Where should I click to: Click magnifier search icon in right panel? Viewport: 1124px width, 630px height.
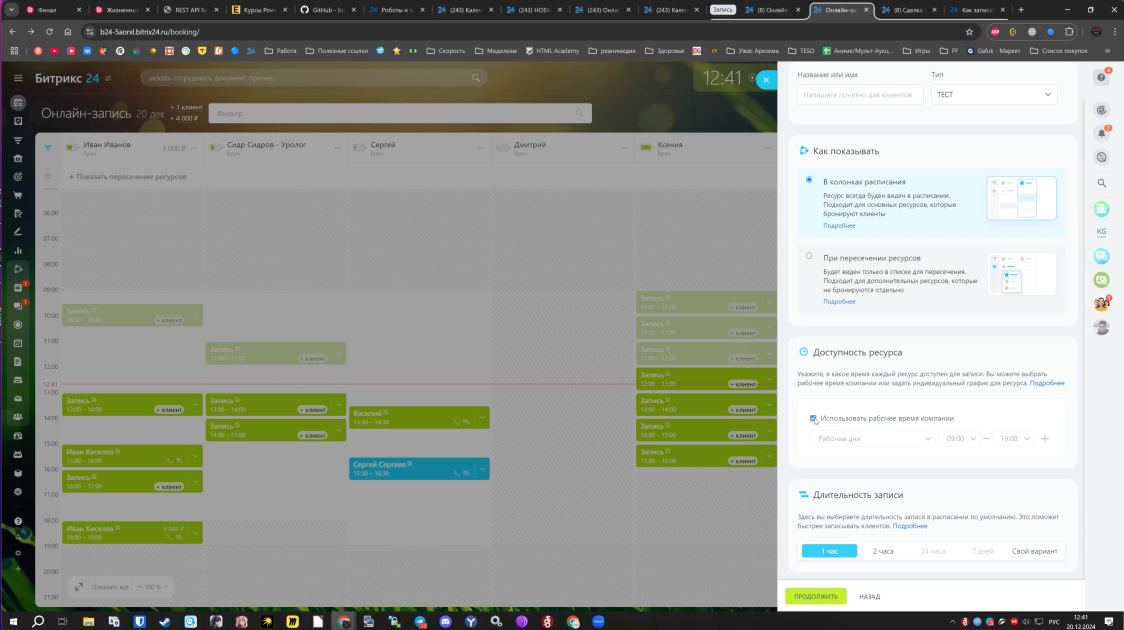[x=1102, y=183]
